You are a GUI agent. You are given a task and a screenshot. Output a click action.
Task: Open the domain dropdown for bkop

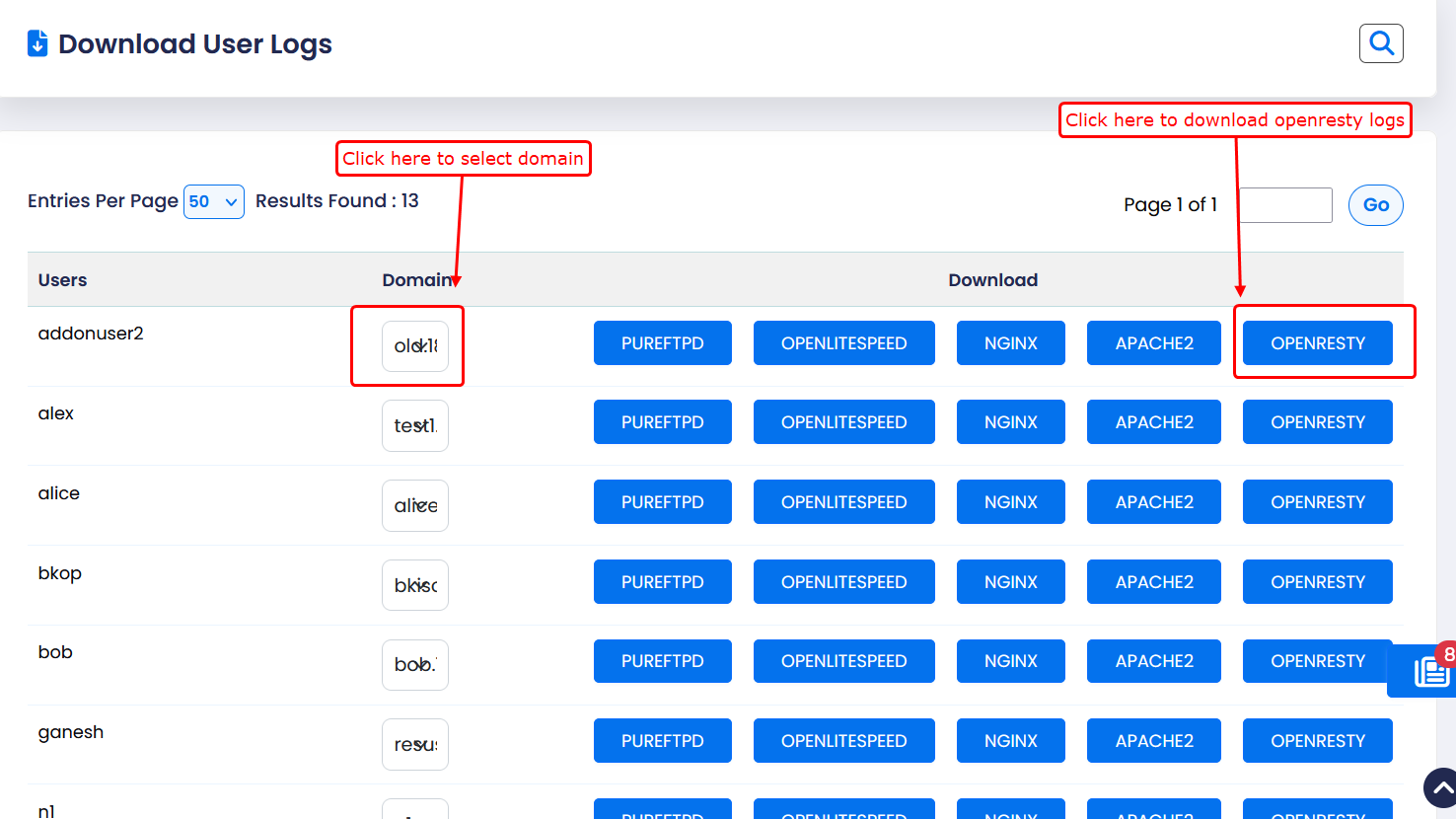point(415,585)
